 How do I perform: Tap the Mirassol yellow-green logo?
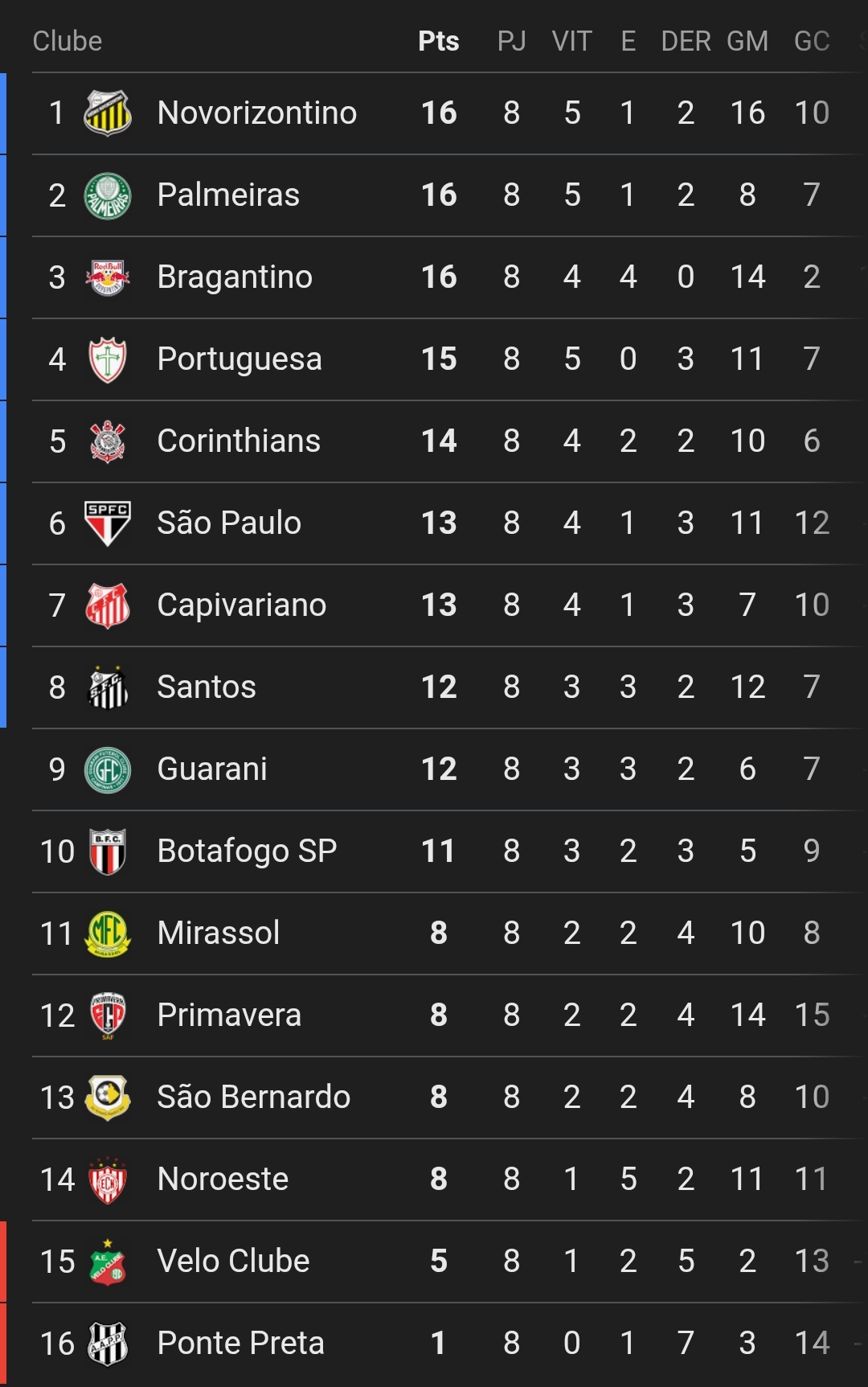coord(108,934)
